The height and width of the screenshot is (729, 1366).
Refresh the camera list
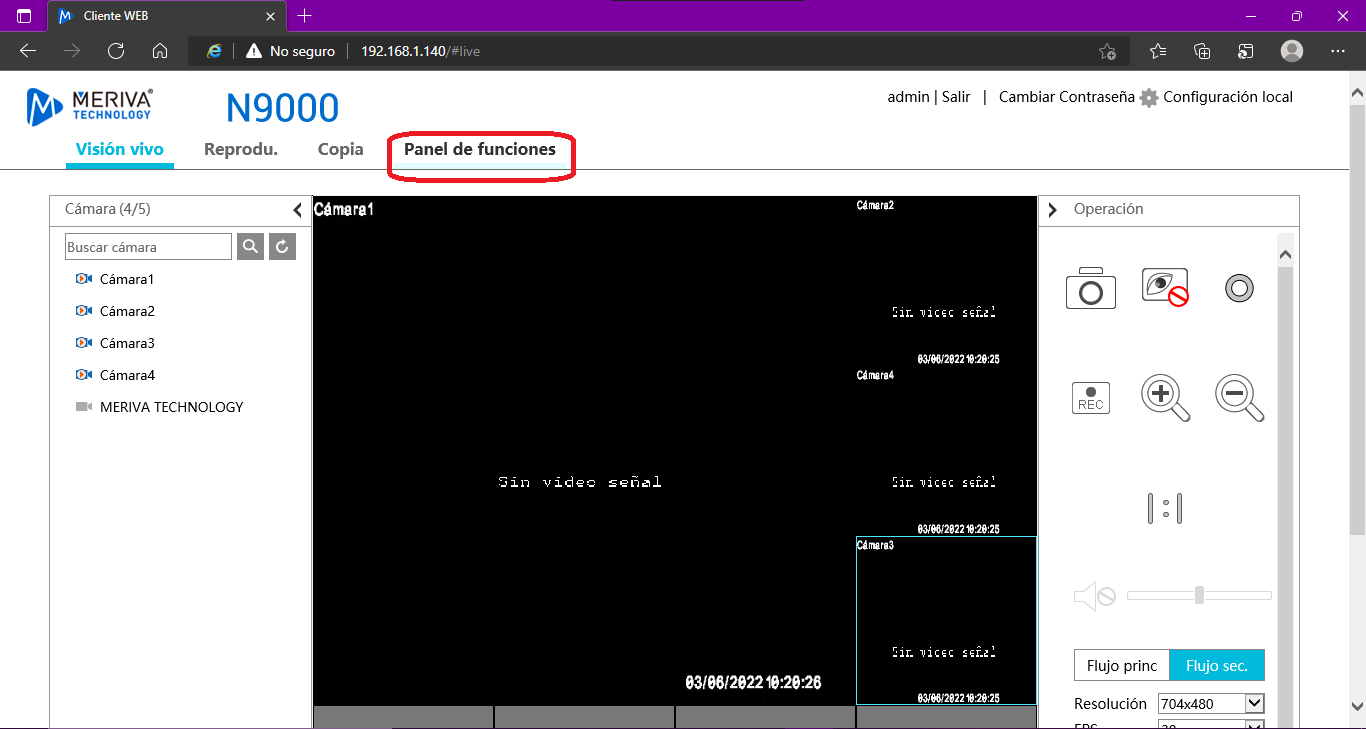(x=283, y=247)
